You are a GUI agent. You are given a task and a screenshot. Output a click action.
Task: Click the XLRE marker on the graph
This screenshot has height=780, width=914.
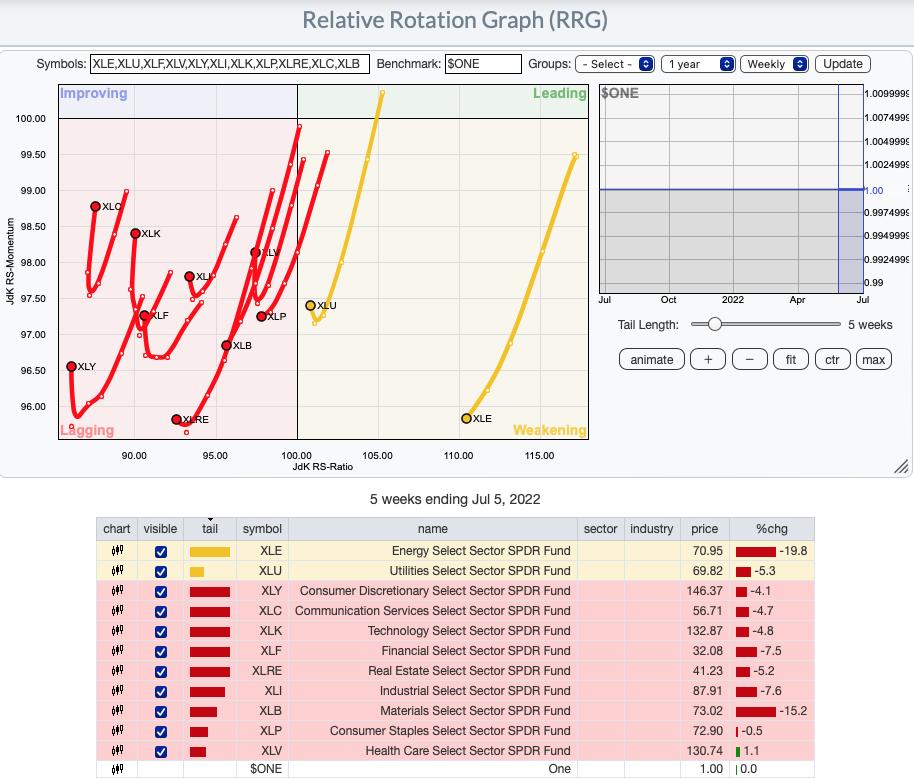click(177, 419)
